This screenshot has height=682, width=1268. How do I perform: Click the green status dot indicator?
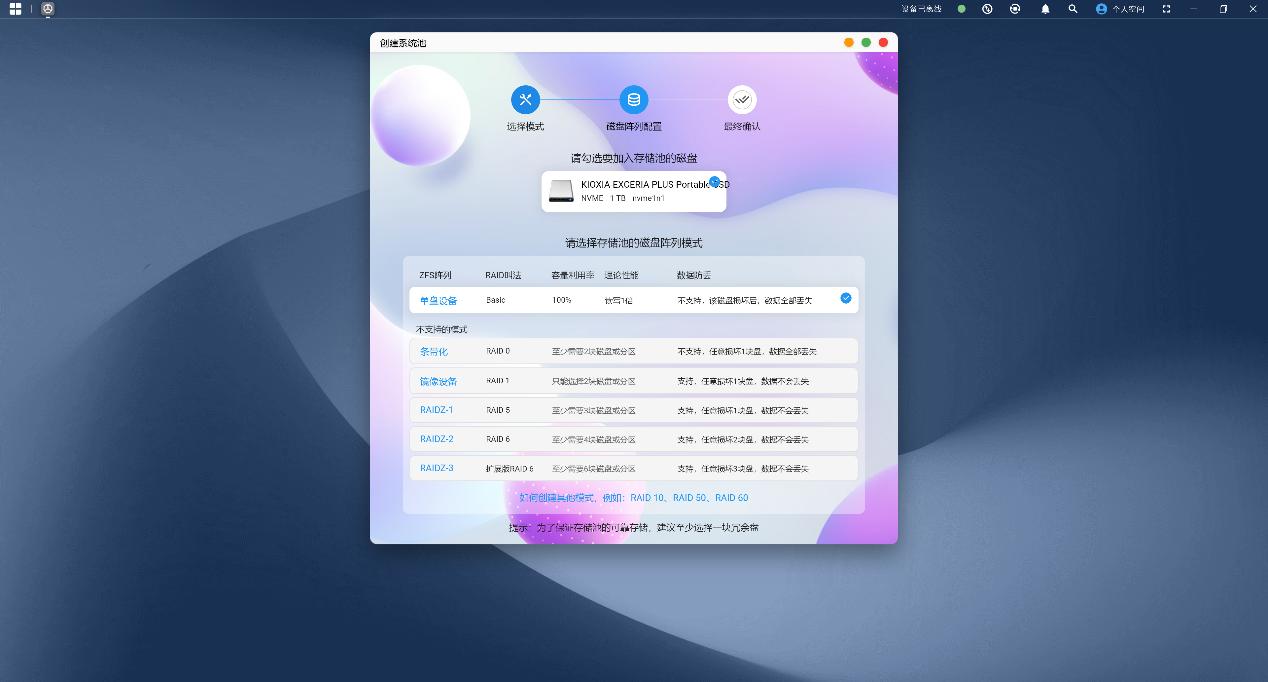click(x=961, y=8)
